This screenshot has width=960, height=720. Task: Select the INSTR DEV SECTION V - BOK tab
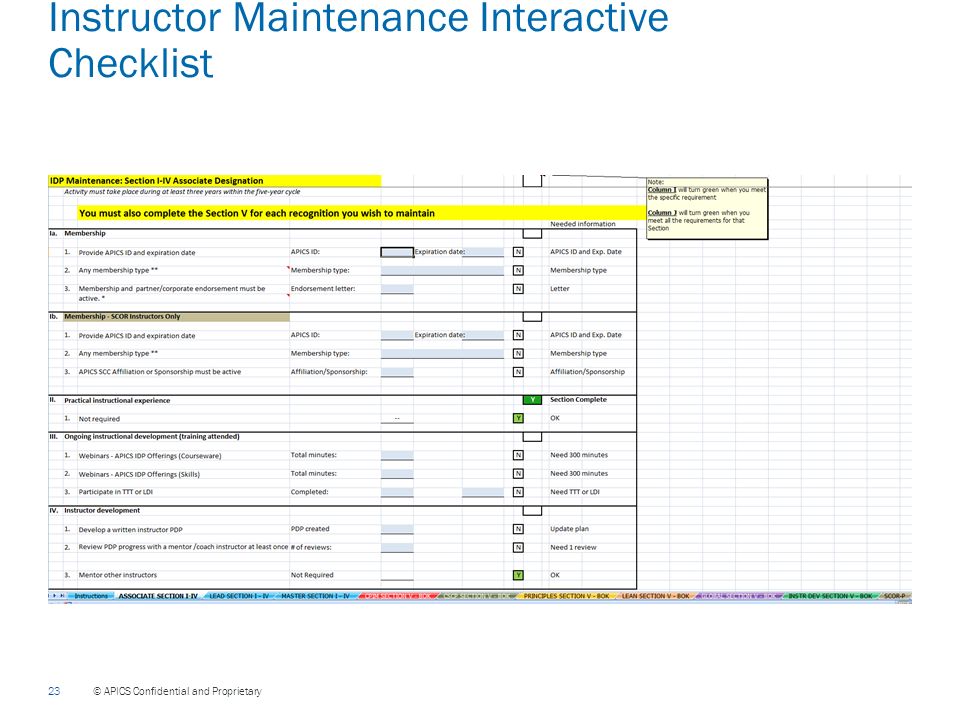click(x=830, y=596)
